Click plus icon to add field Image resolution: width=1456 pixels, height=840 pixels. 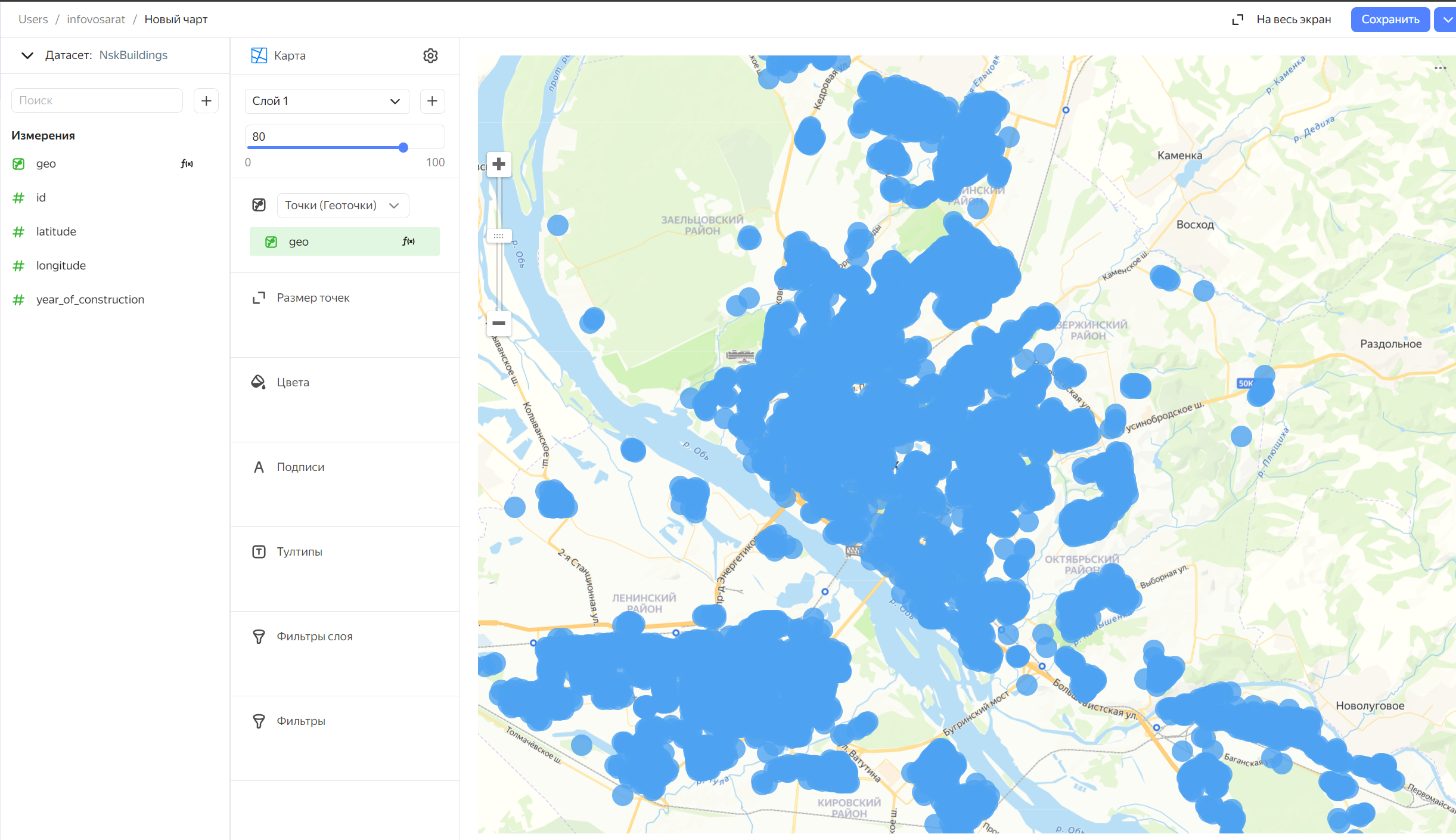coord(206,101)
